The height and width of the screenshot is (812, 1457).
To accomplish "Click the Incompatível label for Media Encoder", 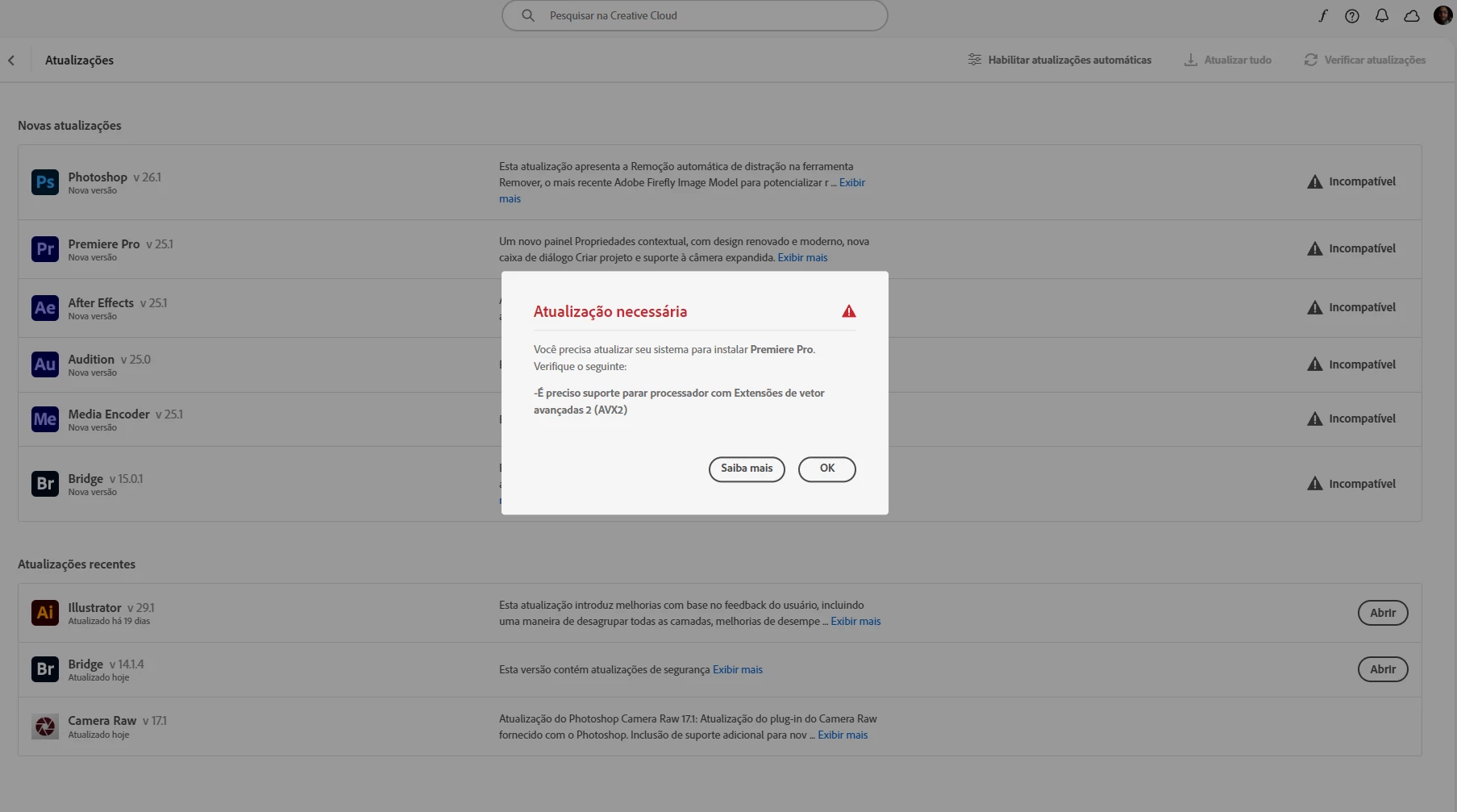I will [x=1363, y=419].
